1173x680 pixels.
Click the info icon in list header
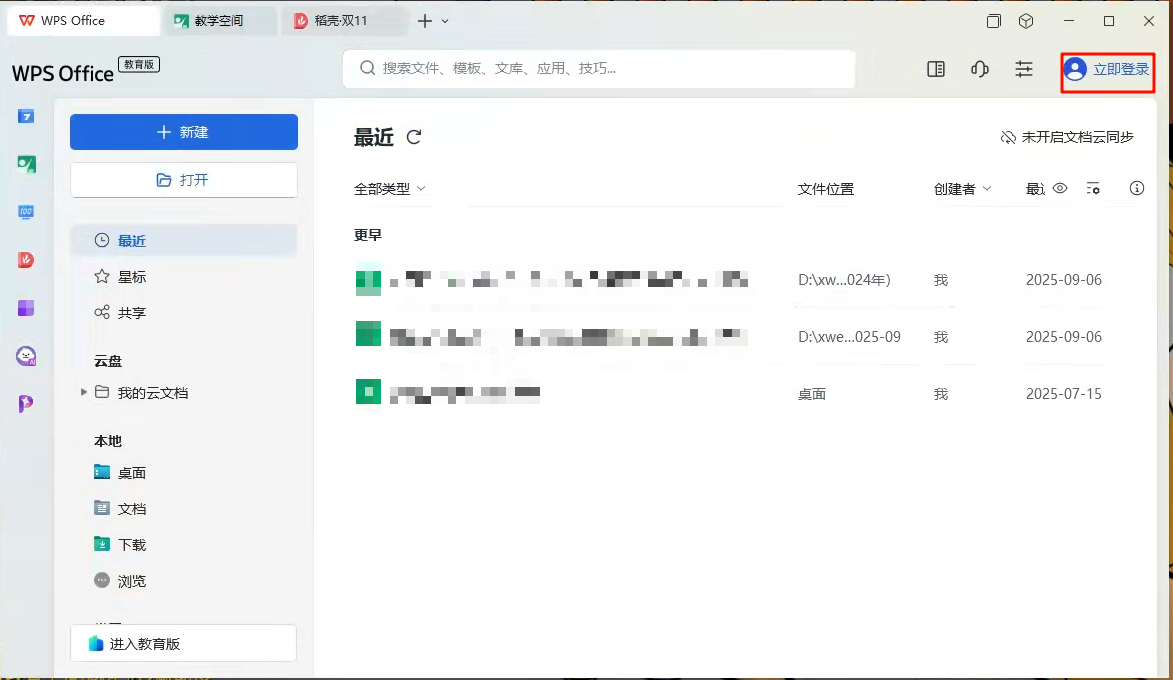(1136, 188)
